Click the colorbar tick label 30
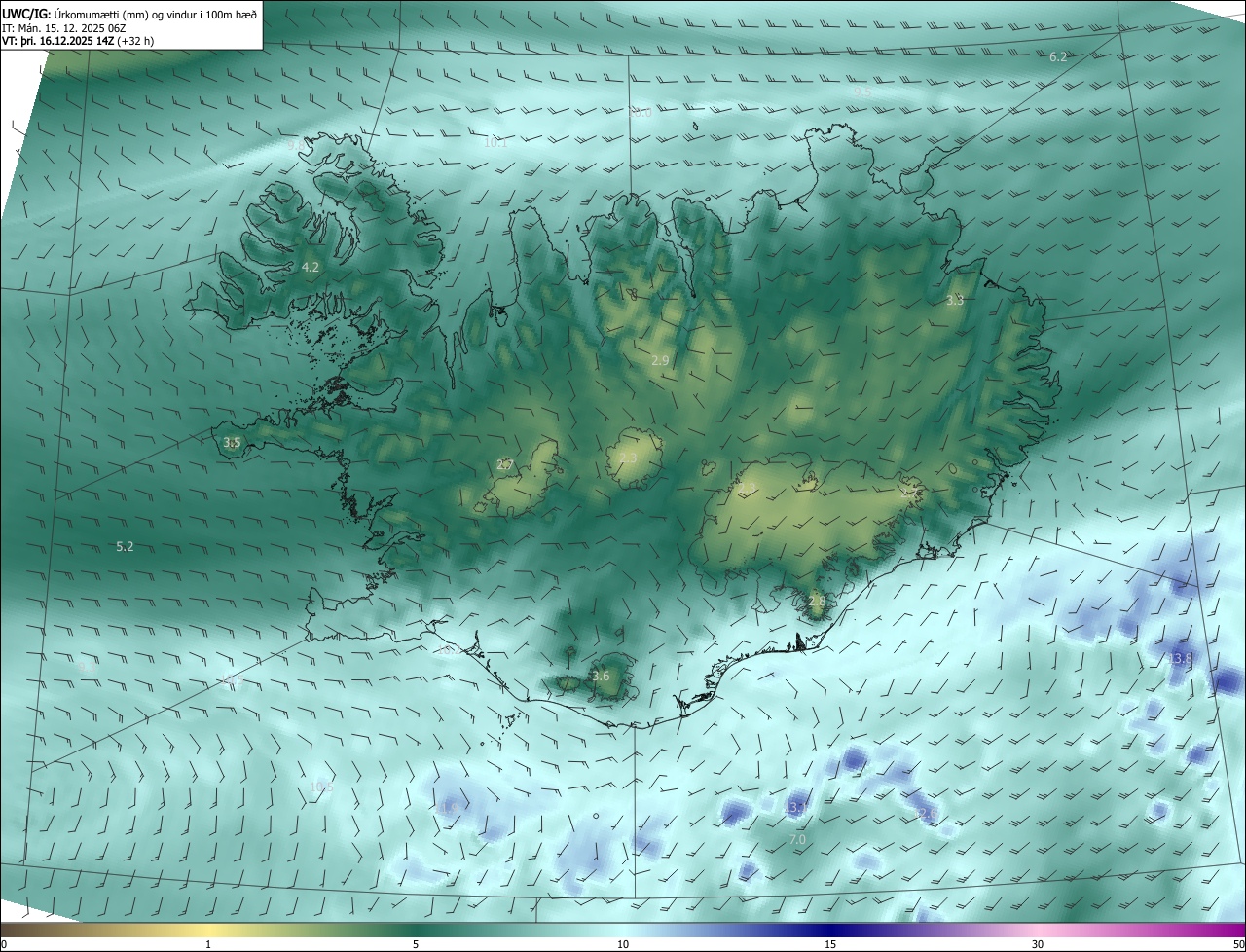1246x952 pixels. pyautogui.click(x=1038, y=945)
